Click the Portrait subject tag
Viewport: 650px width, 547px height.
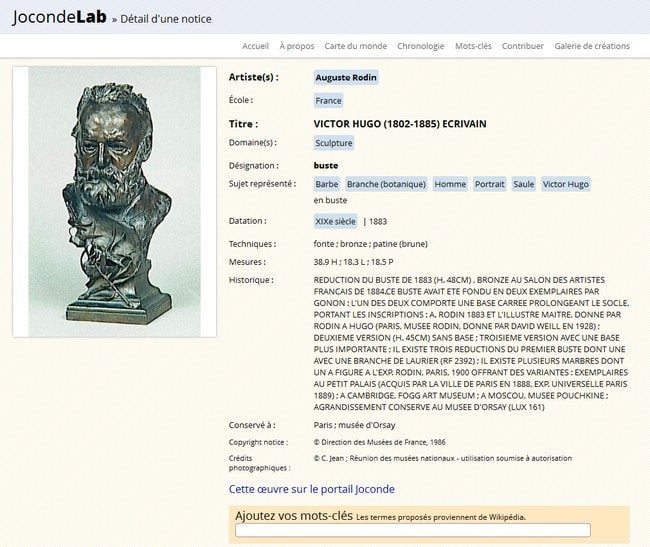tap(490, 184)
